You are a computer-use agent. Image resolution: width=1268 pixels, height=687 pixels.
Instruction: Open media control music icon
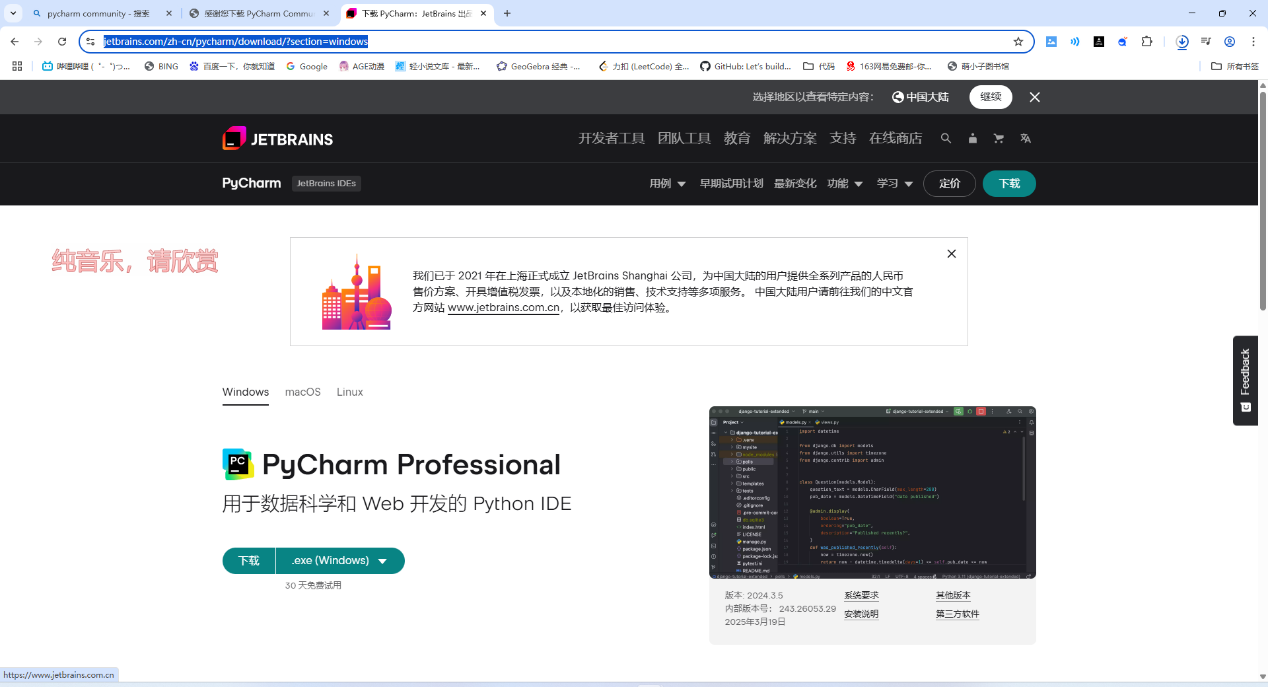tap(1206, 42)
